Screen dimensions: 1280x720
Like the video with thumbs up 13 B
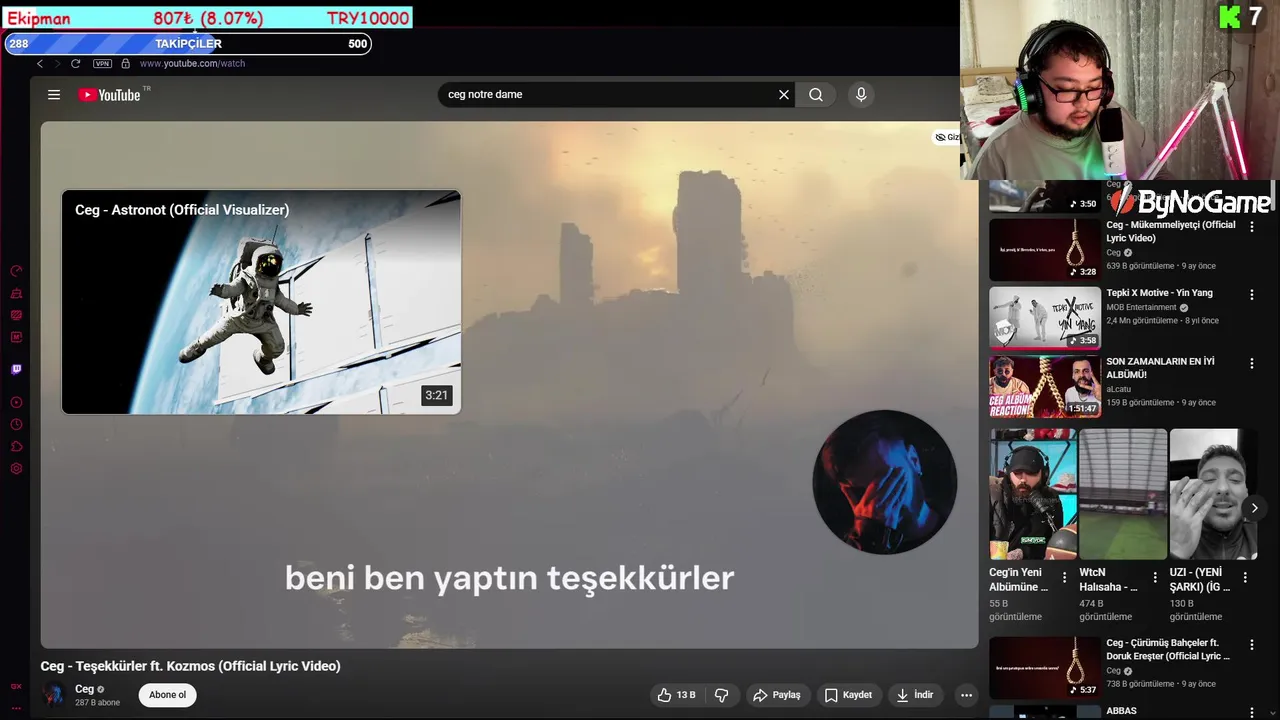[x=675, y=695]
